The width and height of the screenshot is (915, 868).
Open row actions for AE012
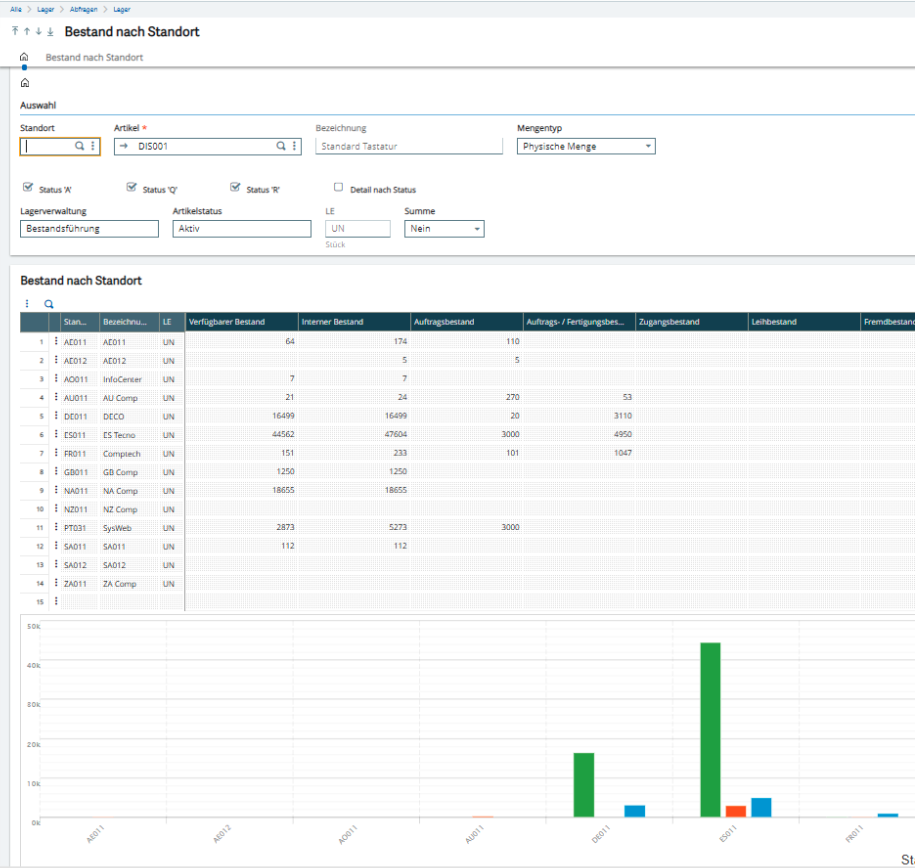click(56, 360)
